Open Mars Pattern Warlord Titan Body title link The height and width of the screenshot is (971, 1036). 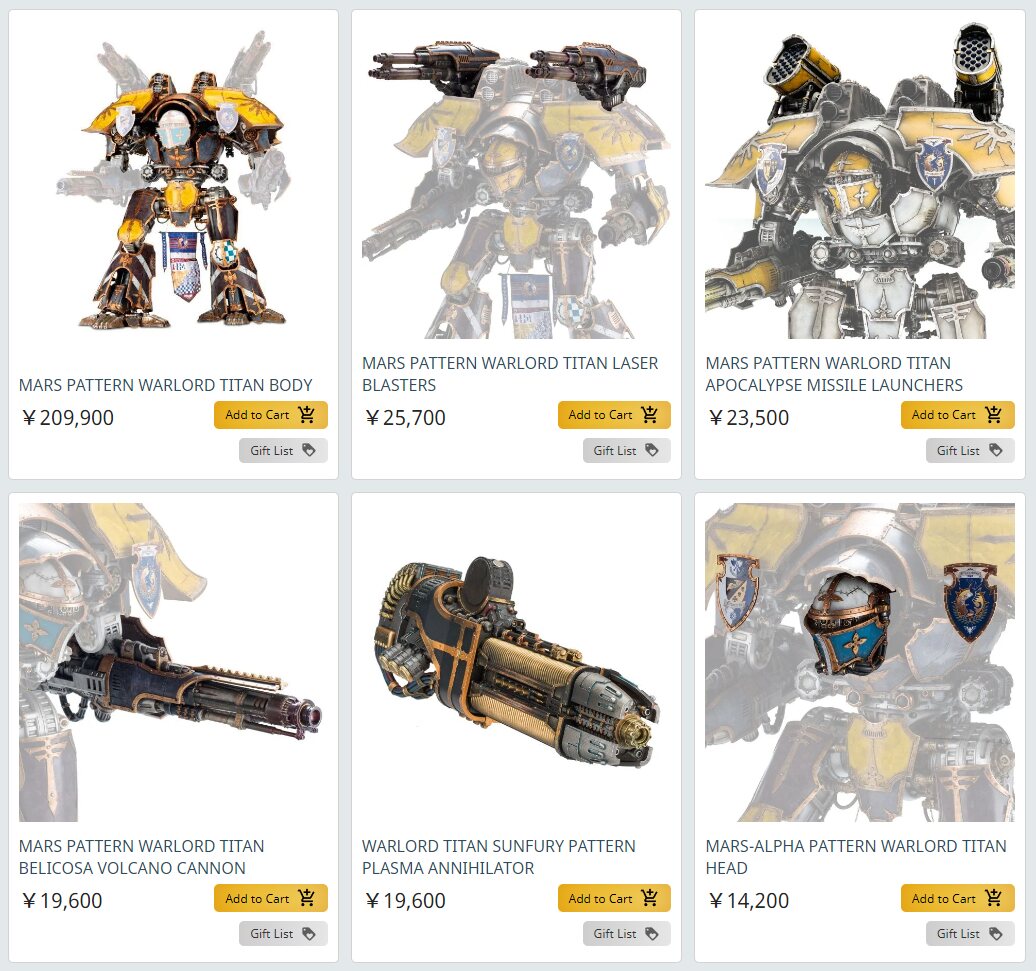click(x=165, y=385)
